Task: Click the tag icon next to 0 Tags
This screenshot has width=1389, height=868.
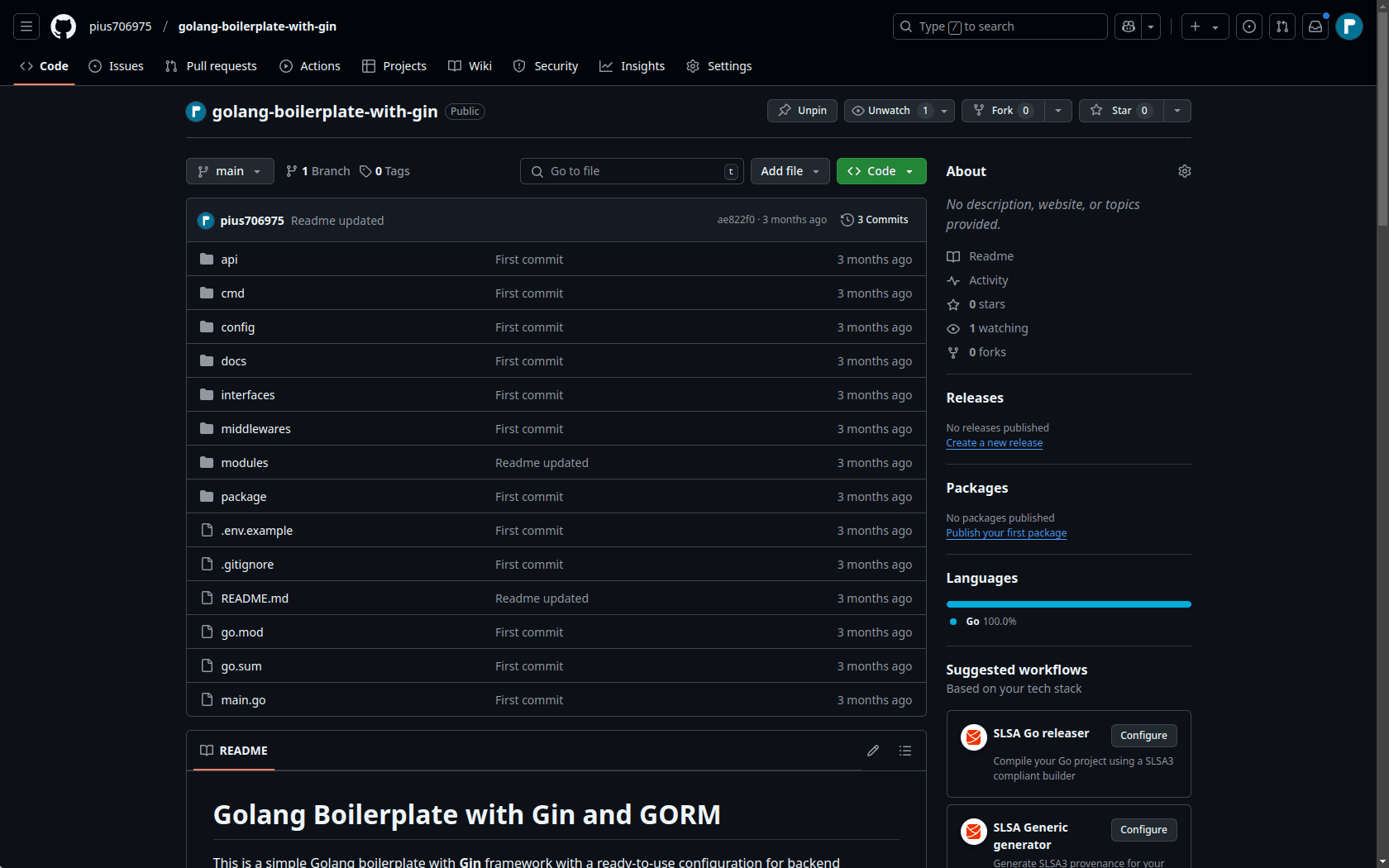Action: click(365, 171)
